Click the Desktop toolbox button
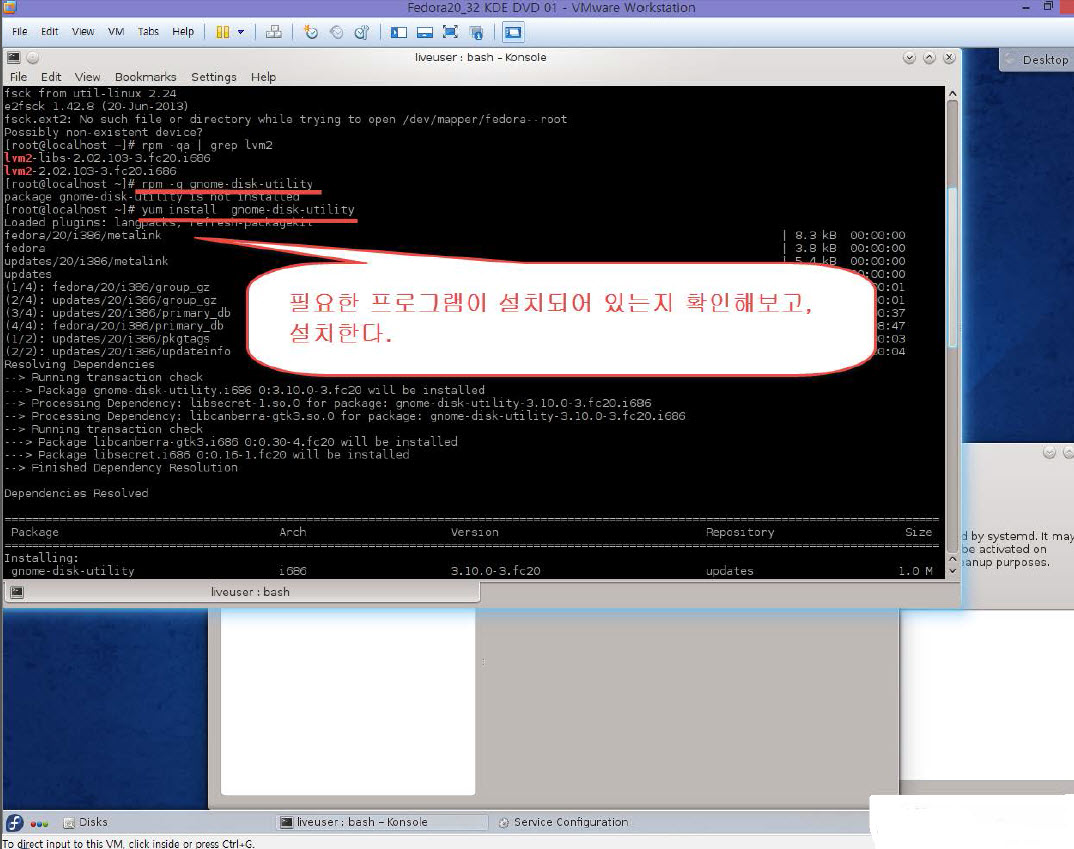 1037,60
